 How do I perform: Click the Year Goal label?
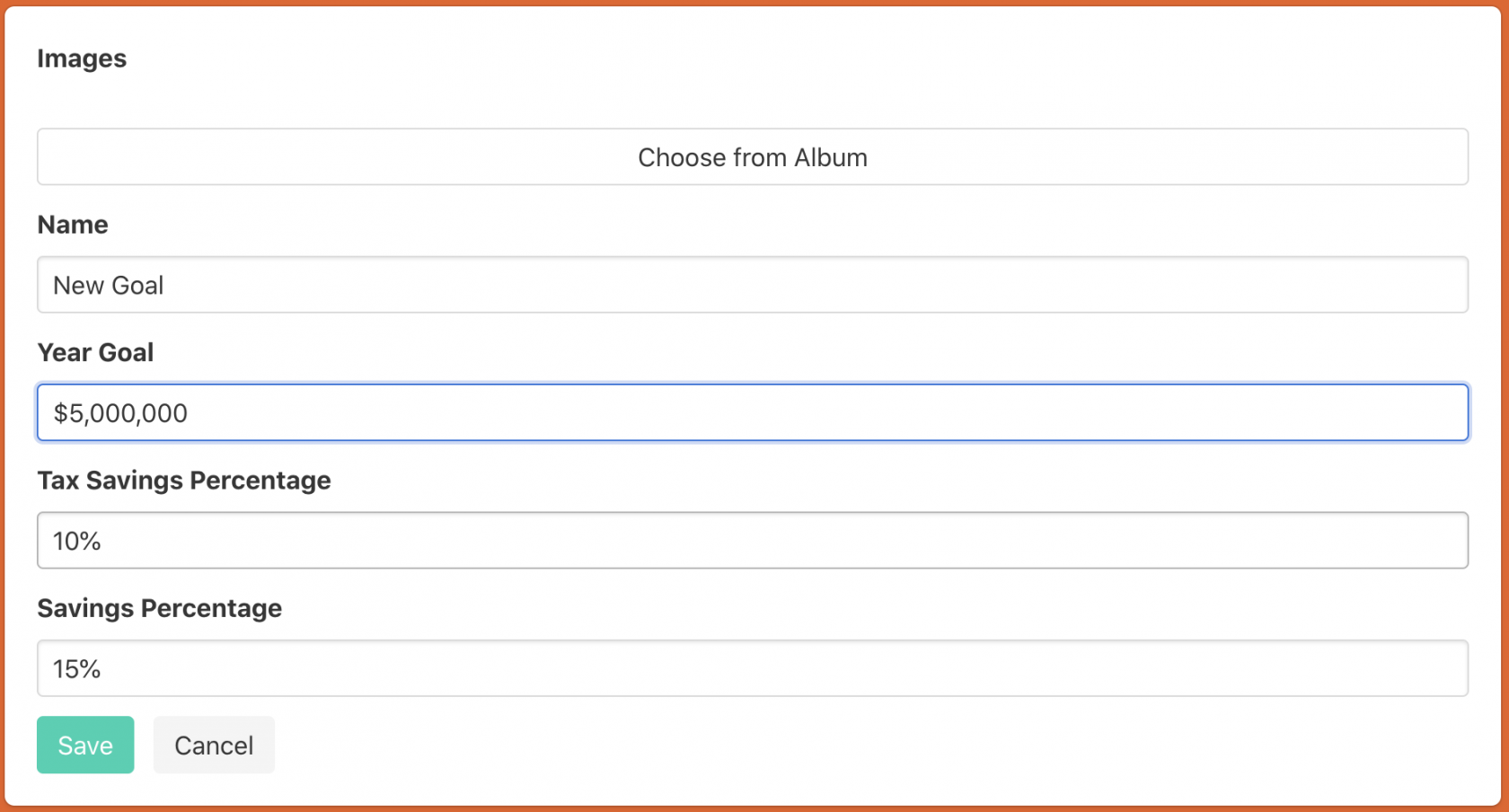[95, 352]
